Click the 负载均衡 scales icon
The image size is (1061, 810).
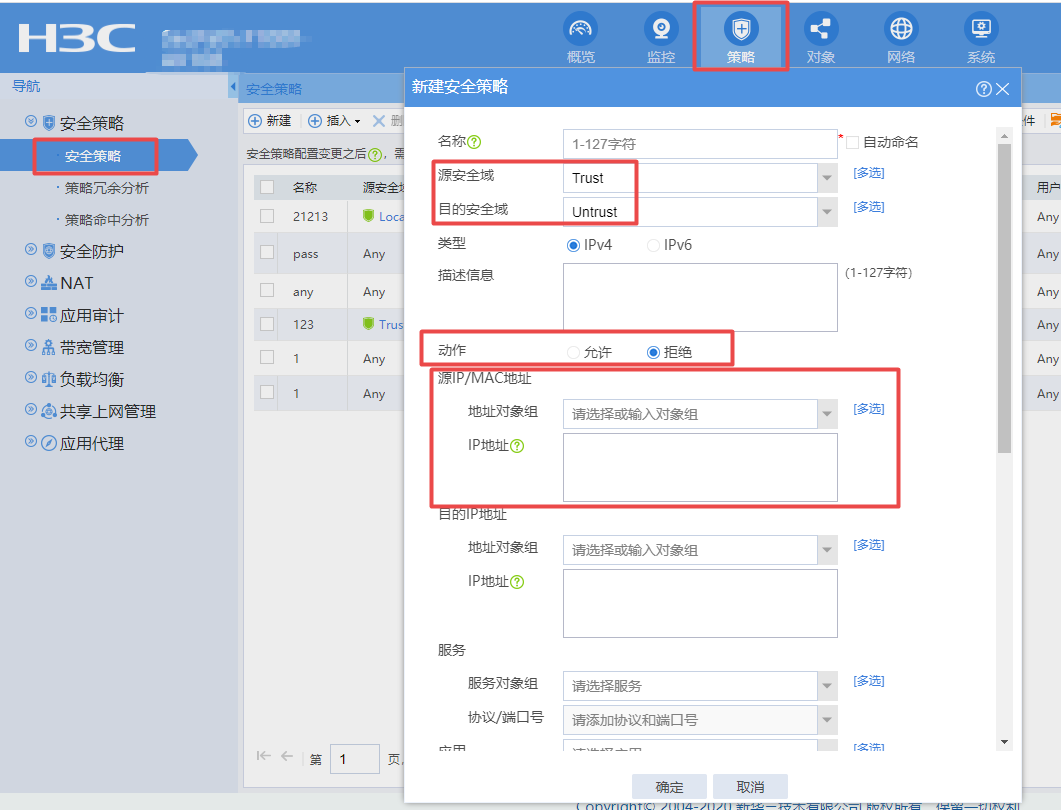49,379
